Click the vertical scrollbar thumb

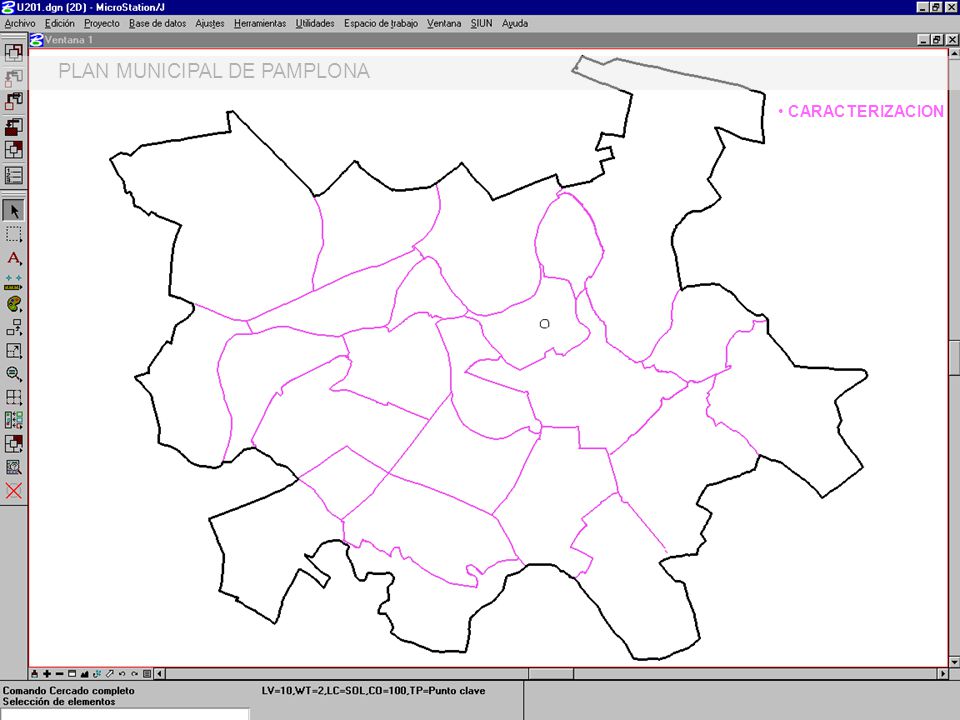pyautogui.click(x=954, y=358)
